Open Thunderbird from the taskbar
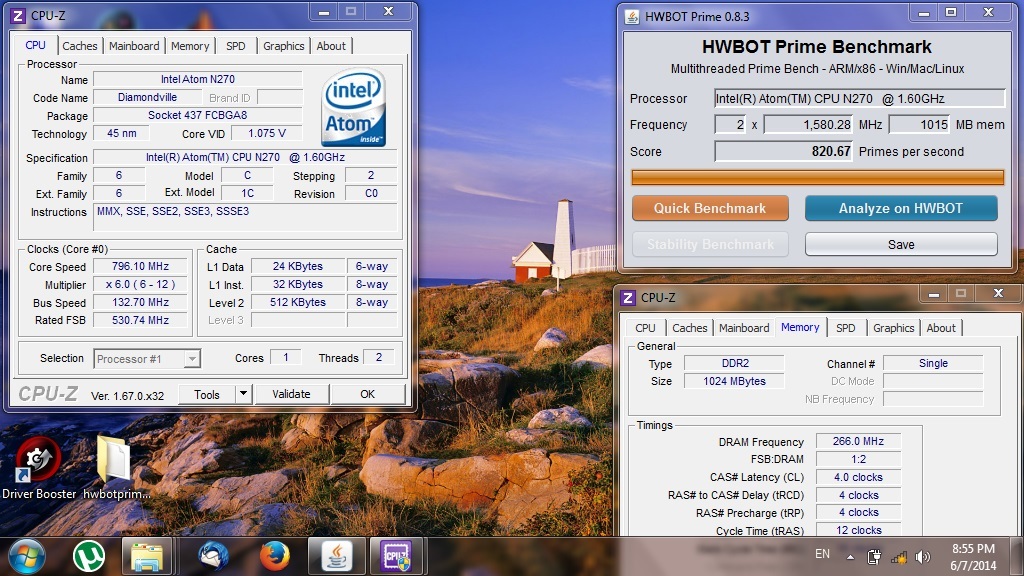Screen dimensions: 1024x576 point(214,557)
